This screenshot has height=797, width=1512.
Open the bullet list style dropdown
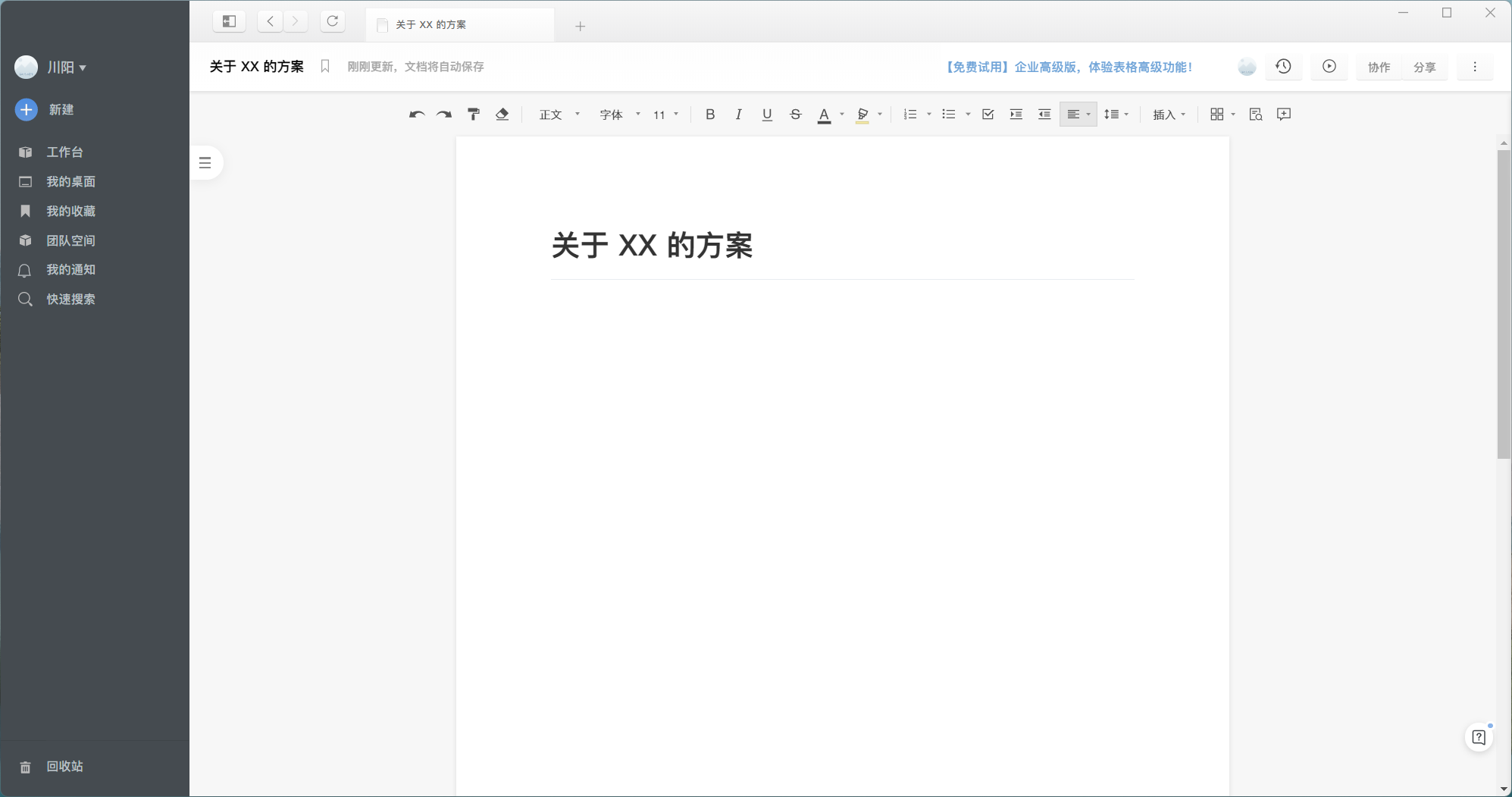(x=968, y=115)
